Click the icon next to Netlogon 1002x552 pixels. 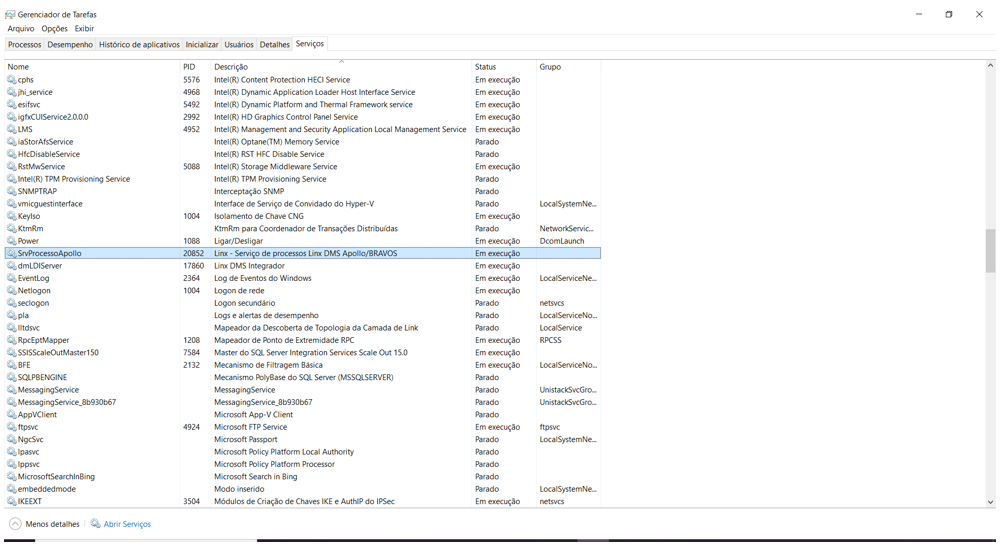12,291
